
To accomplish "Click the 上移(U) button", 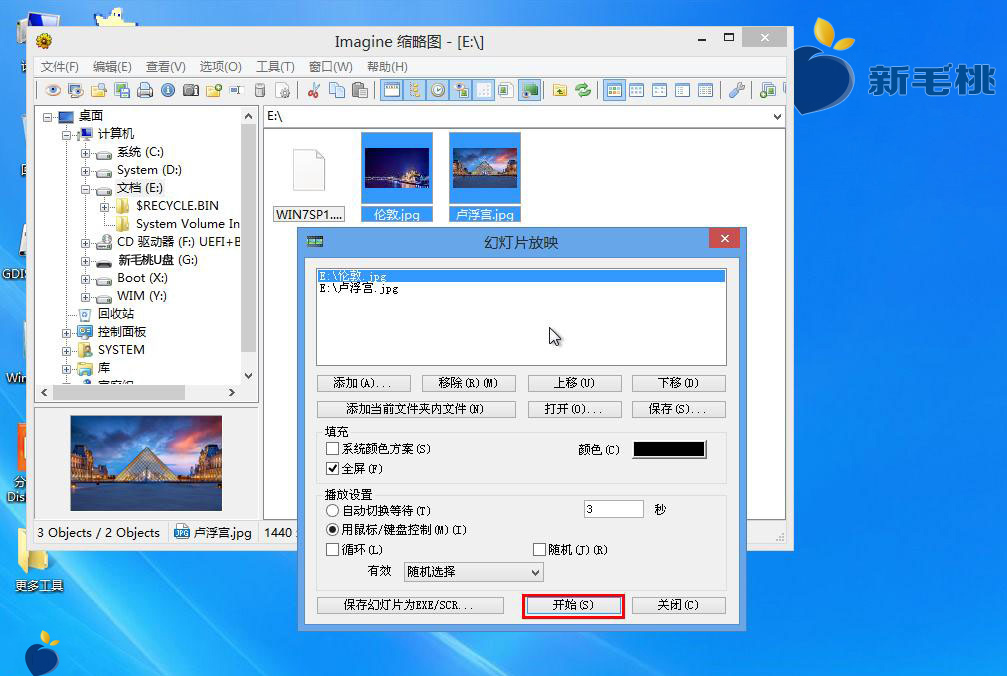I will [575, 383].
